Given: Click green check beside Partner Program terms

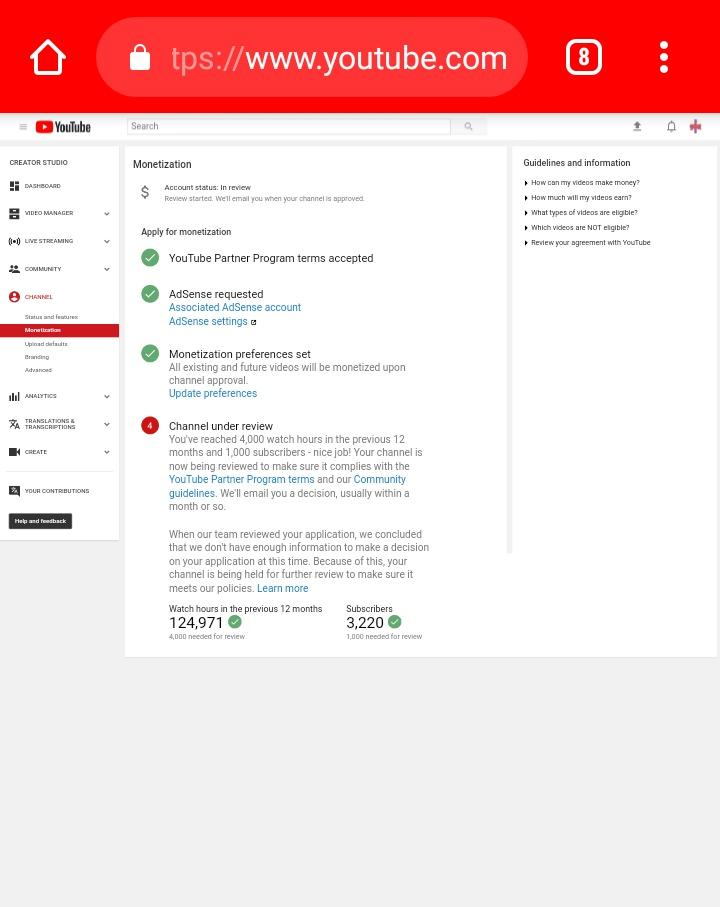Looking at the screenshot, I should [x=150, y=257].
